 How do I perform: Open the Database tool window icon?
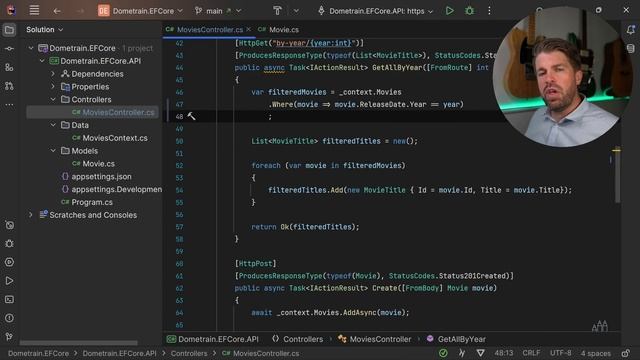point(631,48)
